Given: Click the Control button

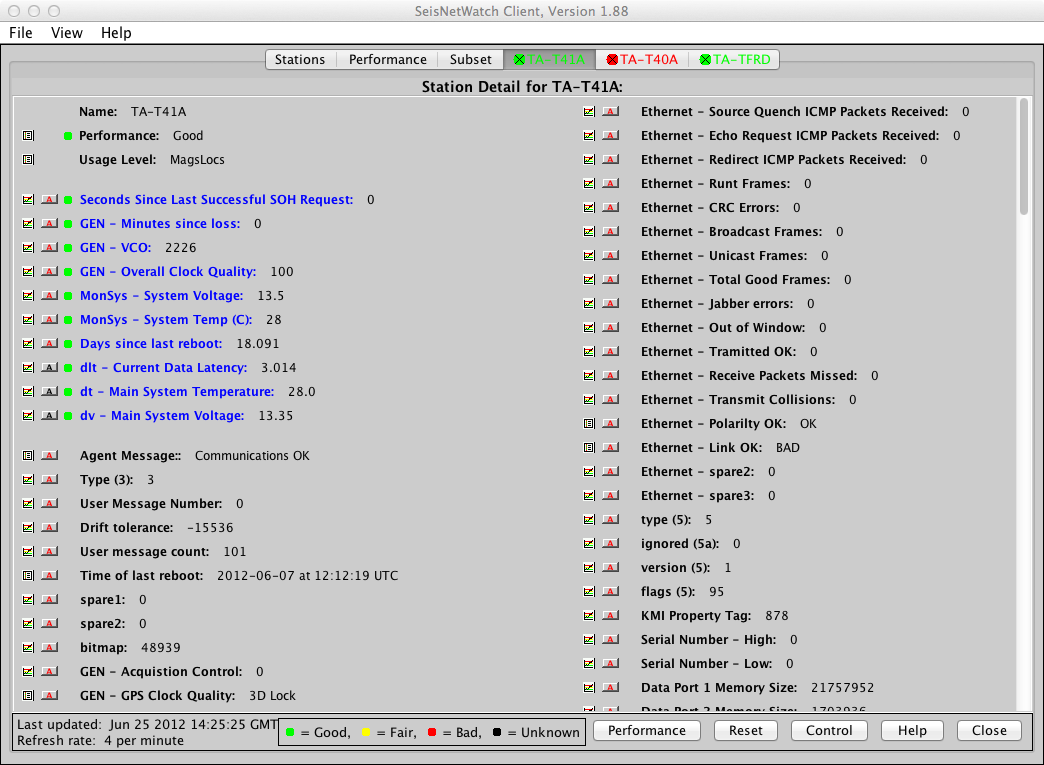Looking at the screenshot, I should click(829, 730).
